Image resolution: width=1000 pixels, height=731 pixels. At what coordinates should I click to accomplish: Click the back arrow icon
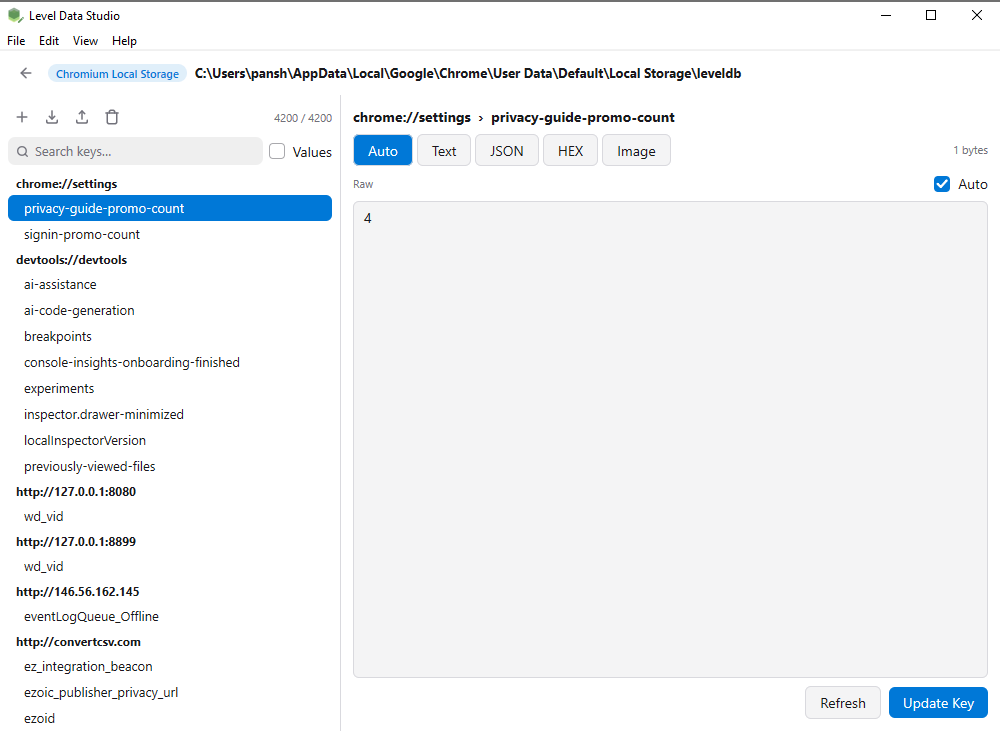[x=26, y=73]
